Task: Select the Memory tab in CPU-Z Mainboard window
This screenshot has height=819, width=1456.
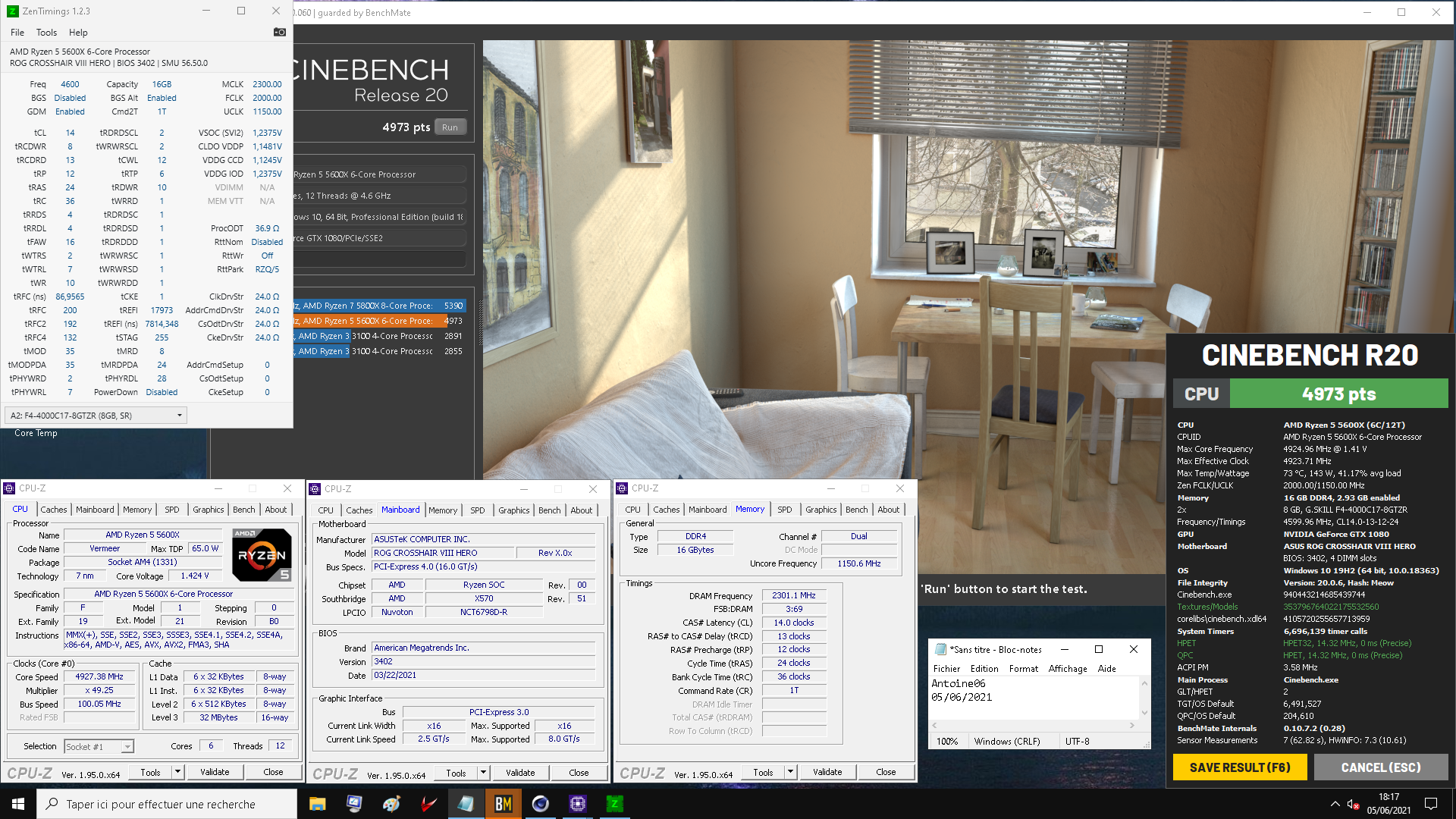Action: (x=443, y=510)
